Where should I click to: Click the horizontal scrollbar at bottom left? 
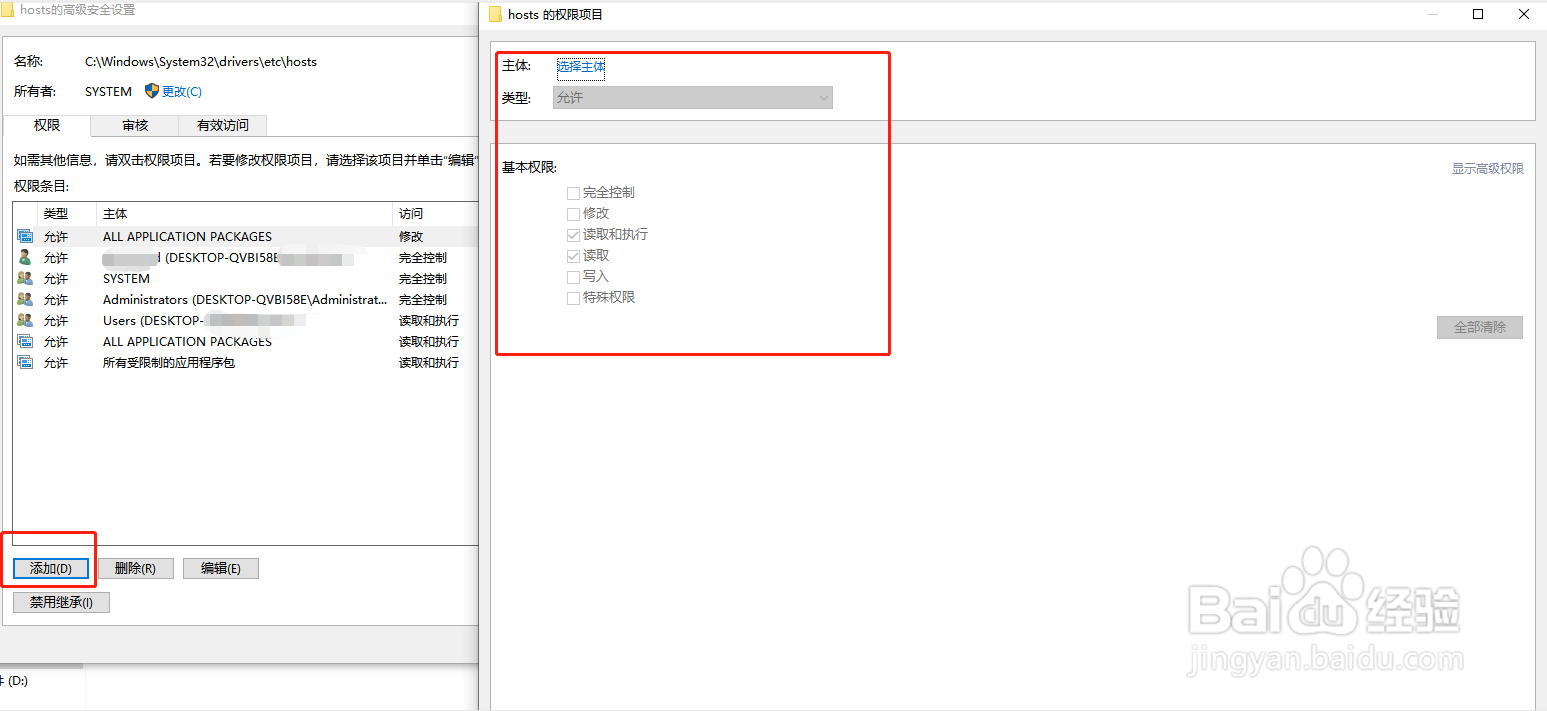coord(40,664)
